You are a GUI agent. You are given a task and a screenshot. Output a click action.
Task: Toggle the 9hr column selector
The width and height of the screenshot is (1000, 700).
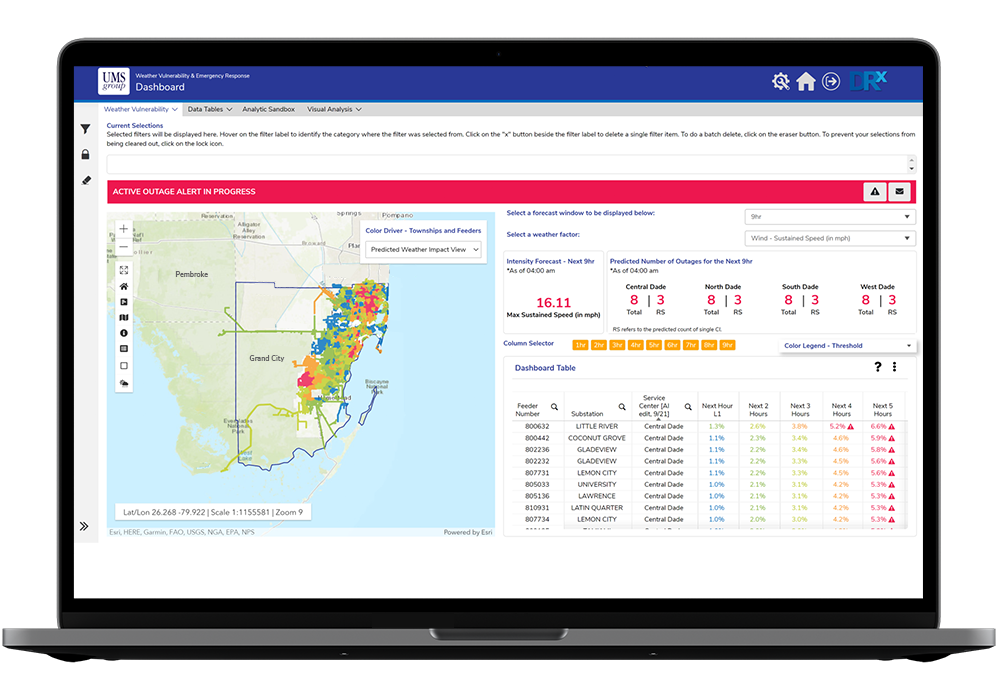click(725, 345)
